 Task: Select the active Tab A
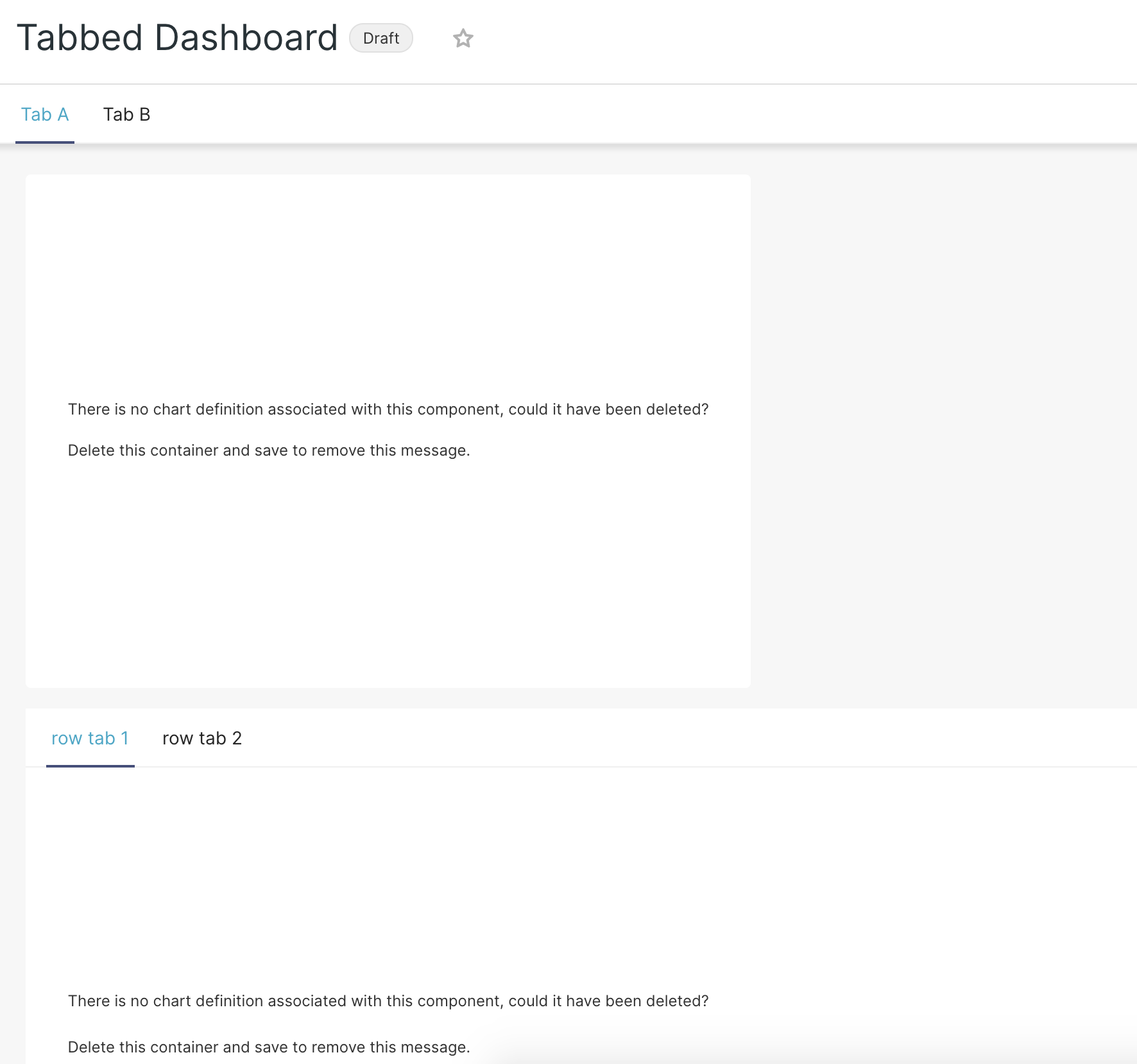pyautogui.click(x=45, y=114)
